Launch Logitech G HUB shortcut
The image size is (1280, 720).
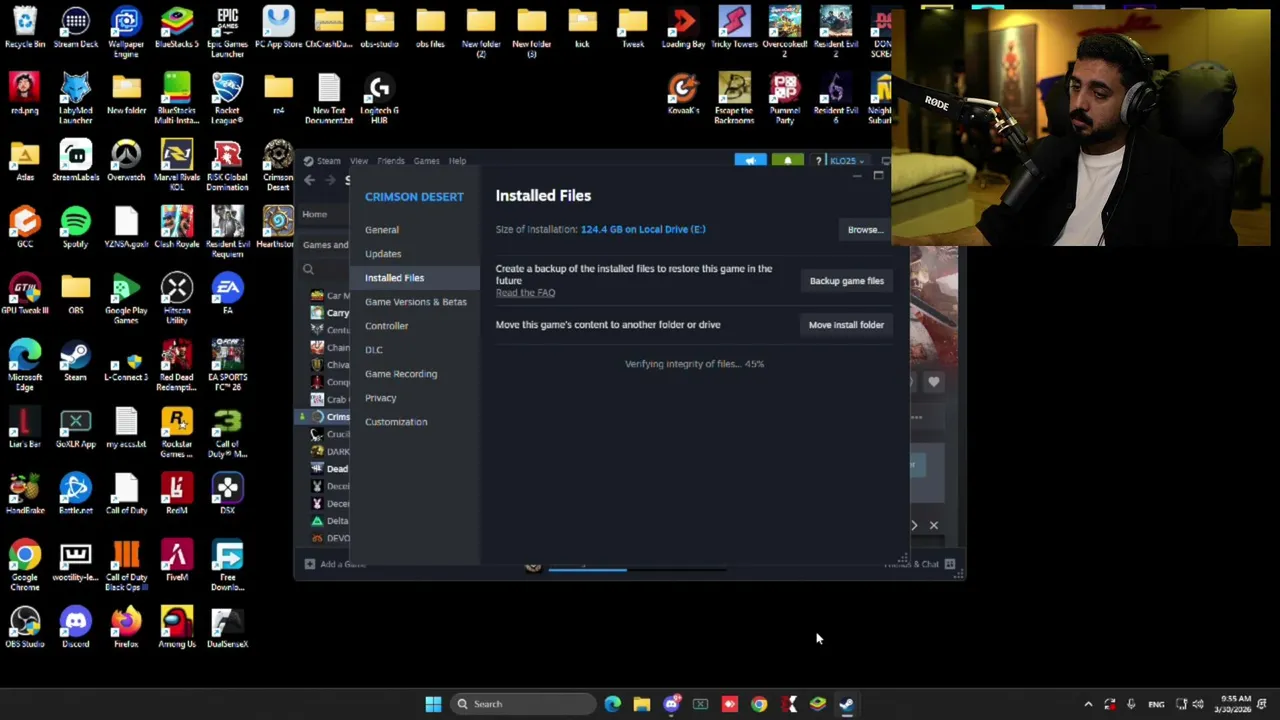click(x=379, y=98)
